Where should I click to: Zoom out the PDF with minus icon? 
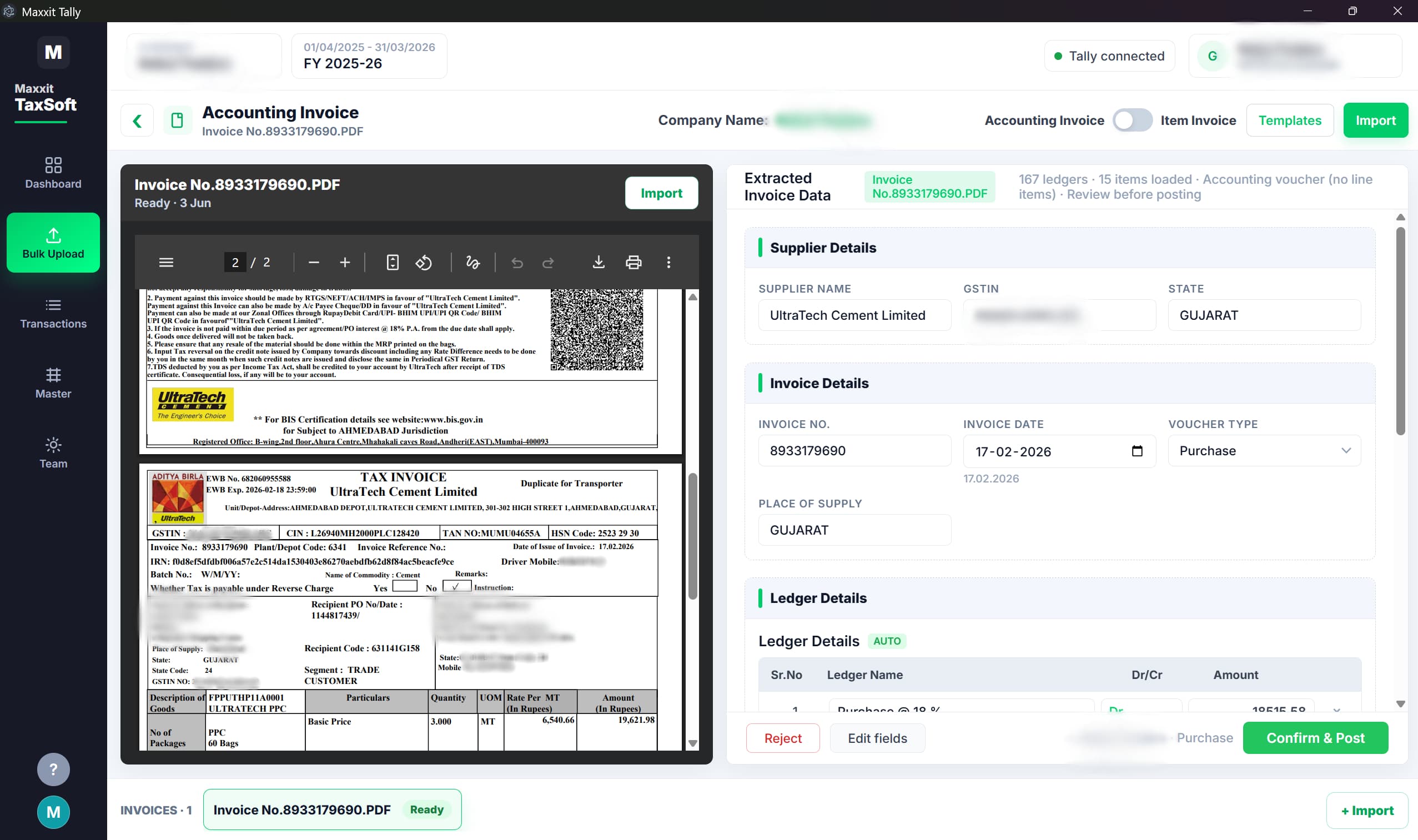coord(314,262)
